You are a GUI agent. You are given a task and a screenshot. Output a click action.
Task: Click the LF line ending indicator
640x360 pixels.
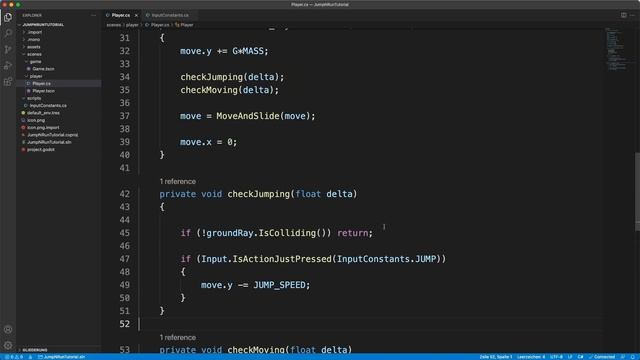point(570,357)
